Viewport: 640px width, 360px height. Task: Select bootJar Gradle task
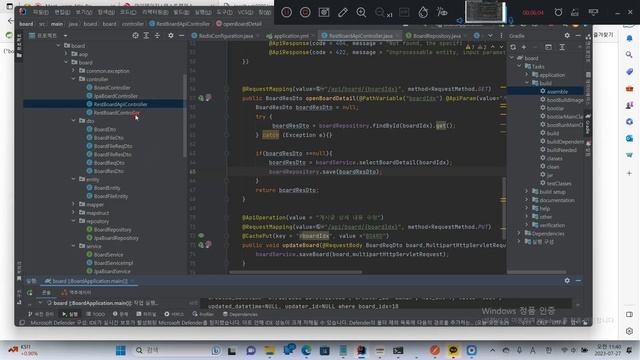tap(551, 108)
